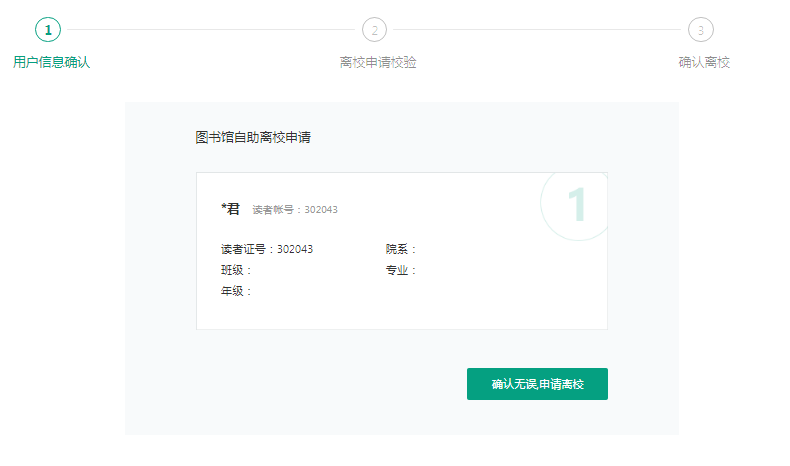The width and height of the screenshot is (790, 466).
Task: Select the 确认离校 step label
Action: point(704,62)
